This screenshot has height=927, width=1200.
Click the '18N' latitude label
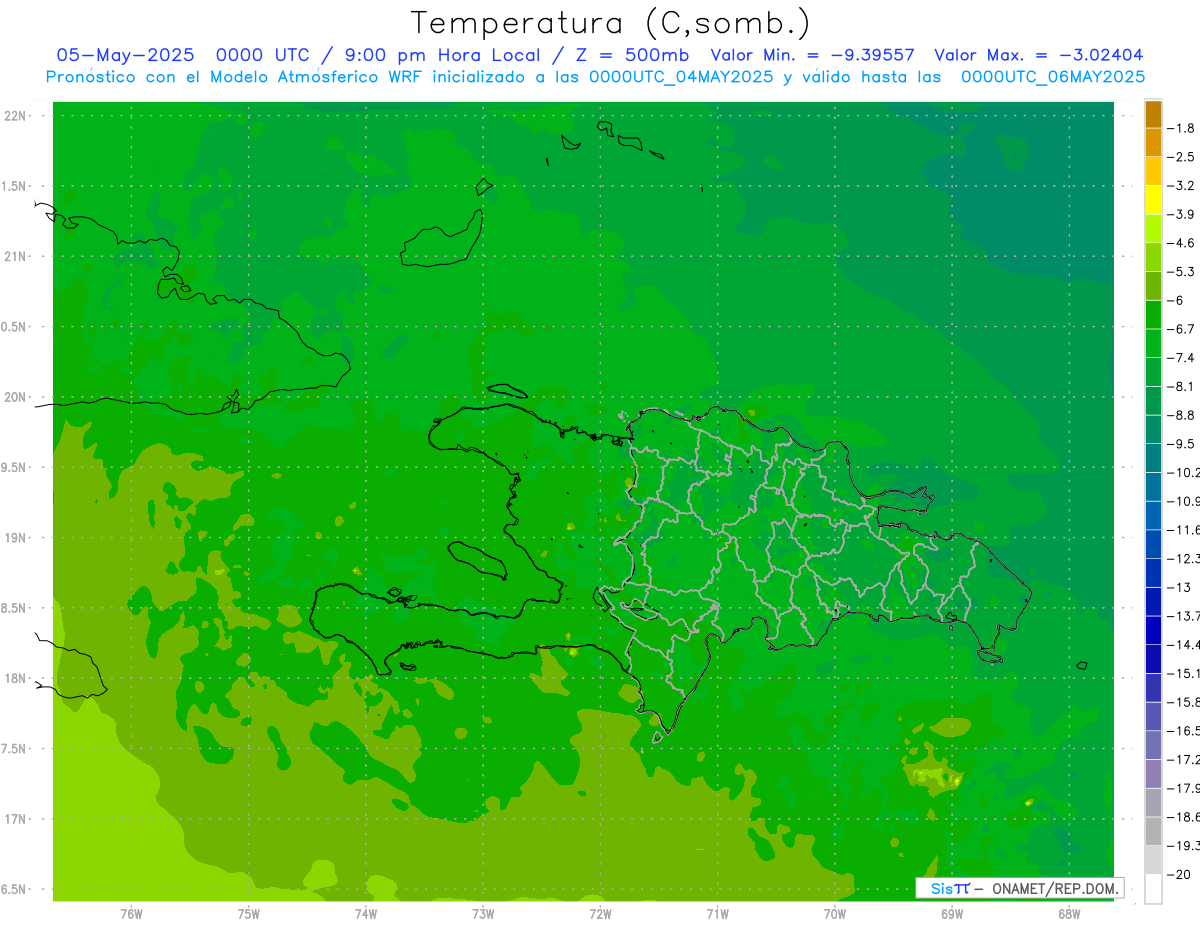pos(17,679)
